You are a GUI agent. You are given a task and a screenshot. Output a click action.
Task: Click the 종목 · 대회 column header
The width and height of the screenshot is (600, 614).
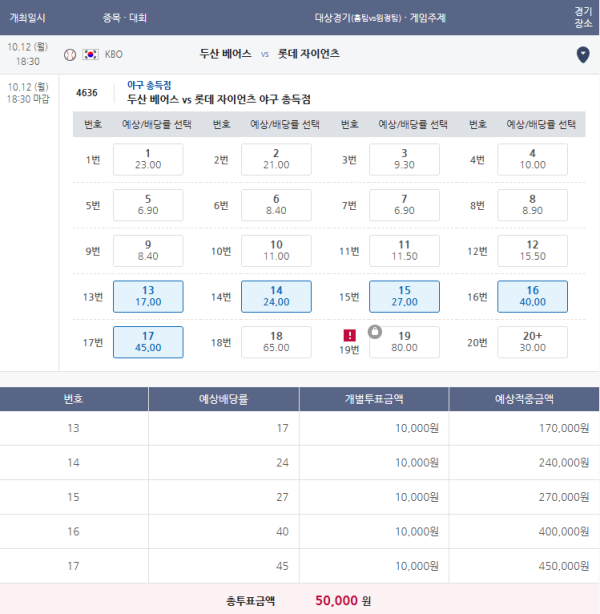pyautogui.click(x=125, y=18)
